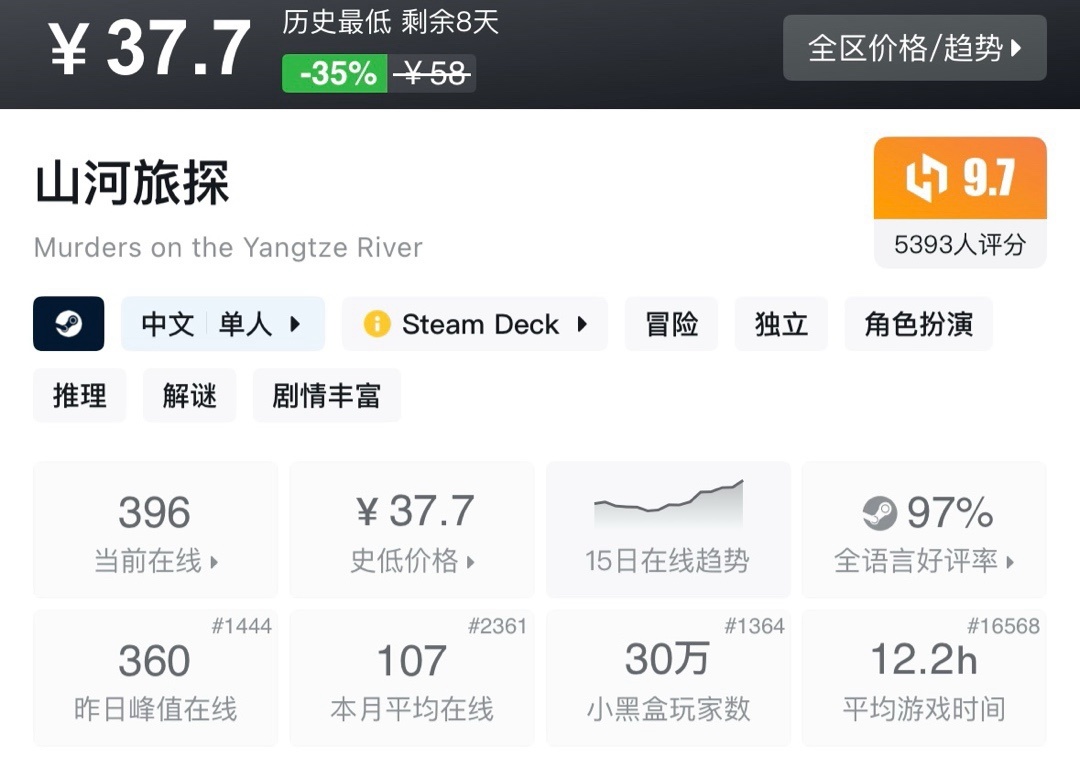
Task: Open the 史低价格 lowest price history
Action: pos(412,530)
